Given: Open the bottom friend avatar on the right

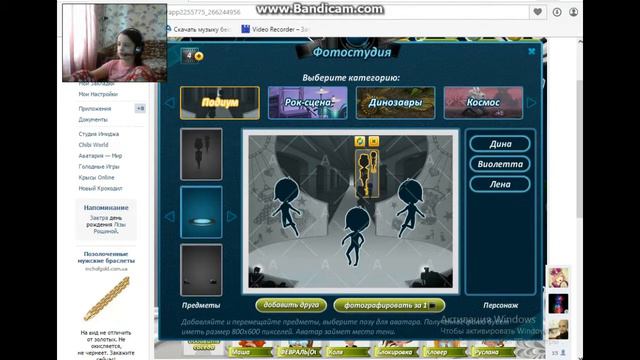Looking at the screenshot, I should [558, 329].
